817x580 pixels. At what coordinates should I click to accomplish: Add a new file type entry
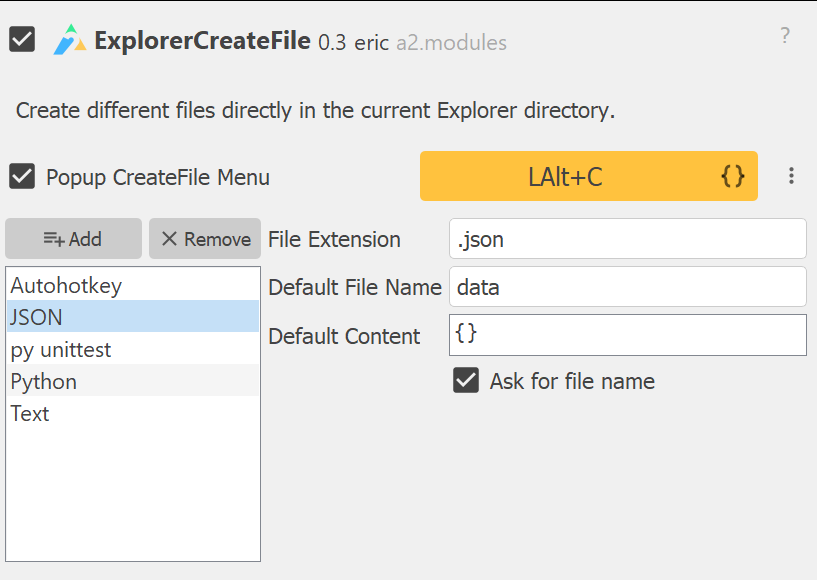coord(73,239)
